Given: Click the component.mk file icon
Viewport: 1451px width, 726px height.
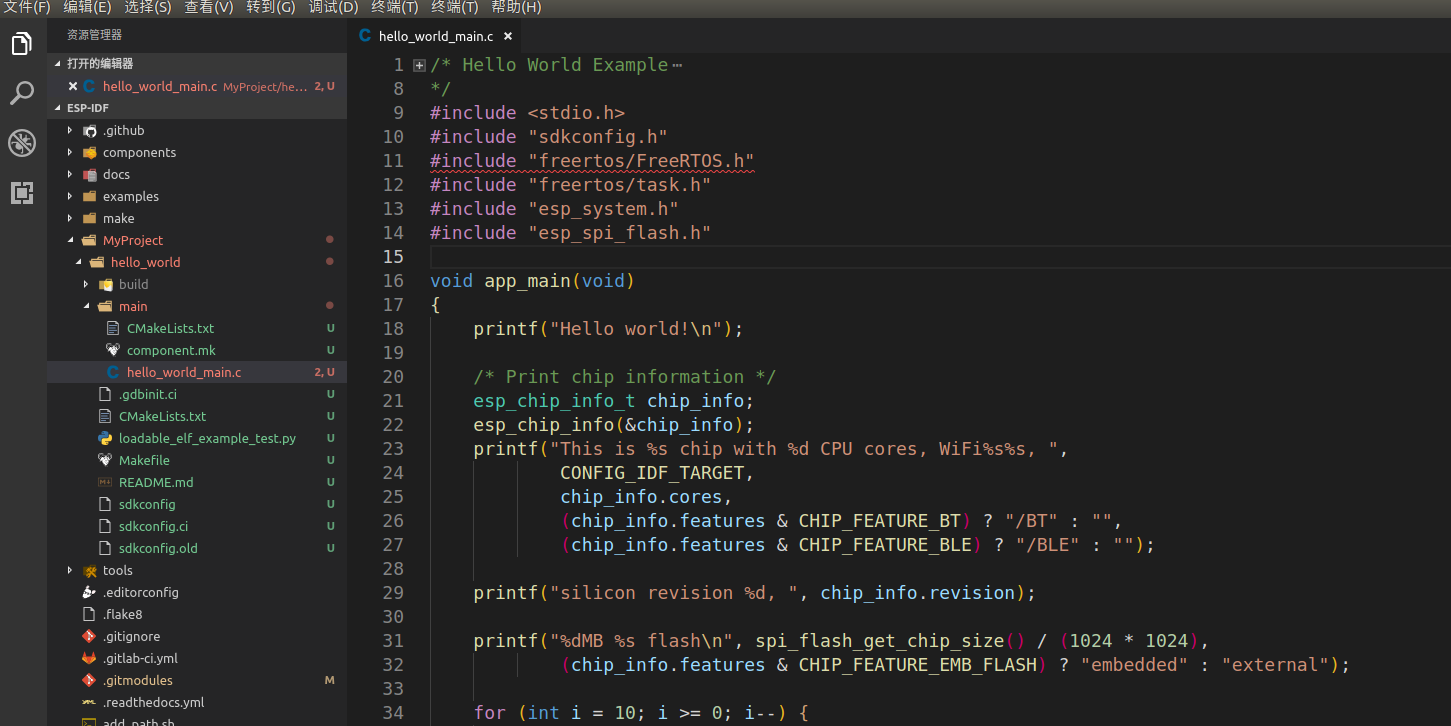Looking at the screenshot, I should click(113, 351).
